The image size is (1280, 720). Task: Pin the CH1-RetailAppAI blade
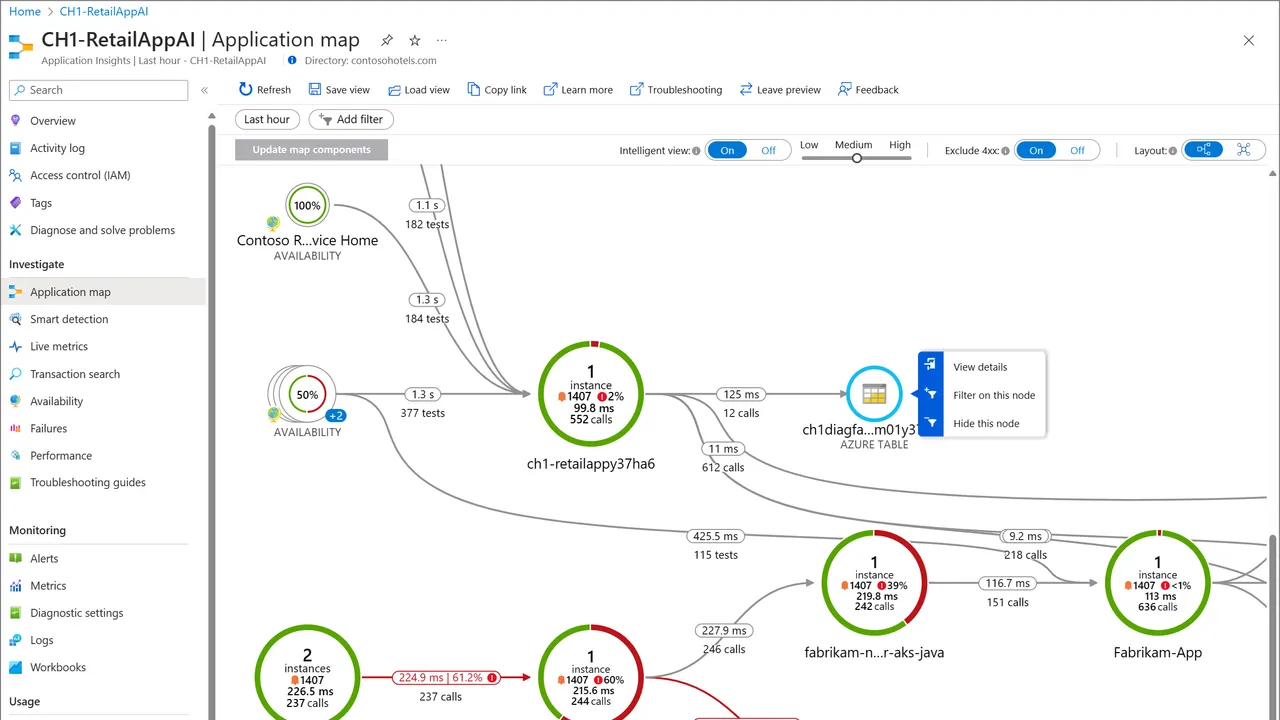[x=387, y=40]
